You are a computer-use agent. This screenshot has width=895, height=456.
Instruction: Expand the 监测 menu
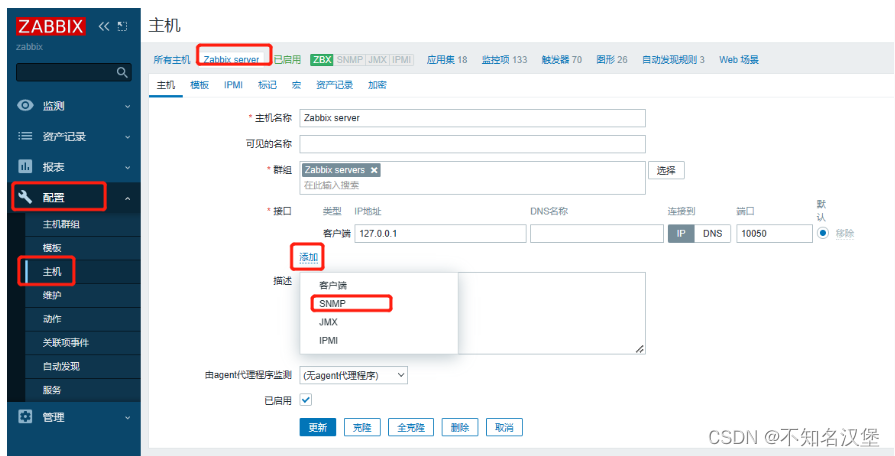click(x=127, y=106)
